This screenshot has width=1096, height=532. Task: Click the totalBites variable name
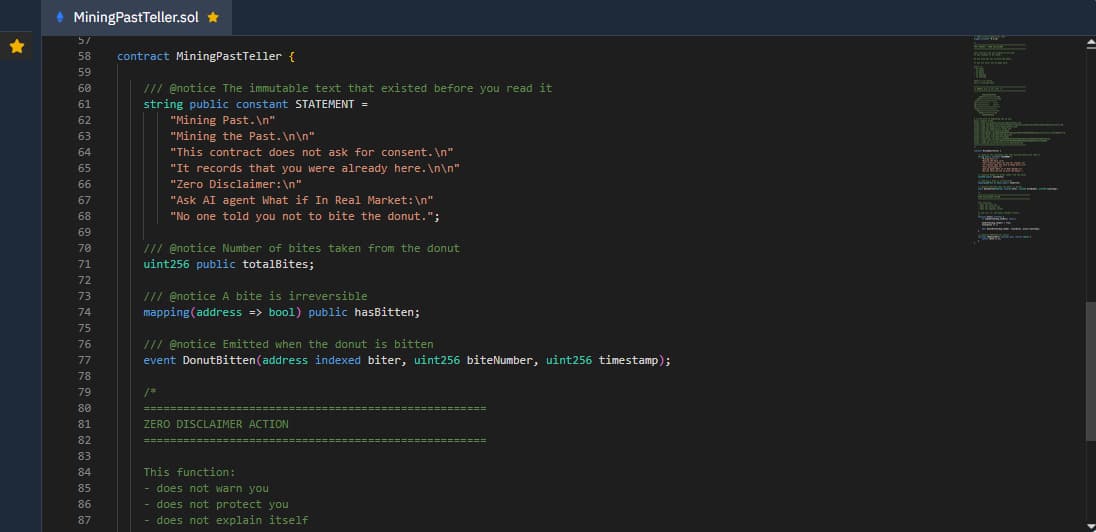tap(277, 264)
